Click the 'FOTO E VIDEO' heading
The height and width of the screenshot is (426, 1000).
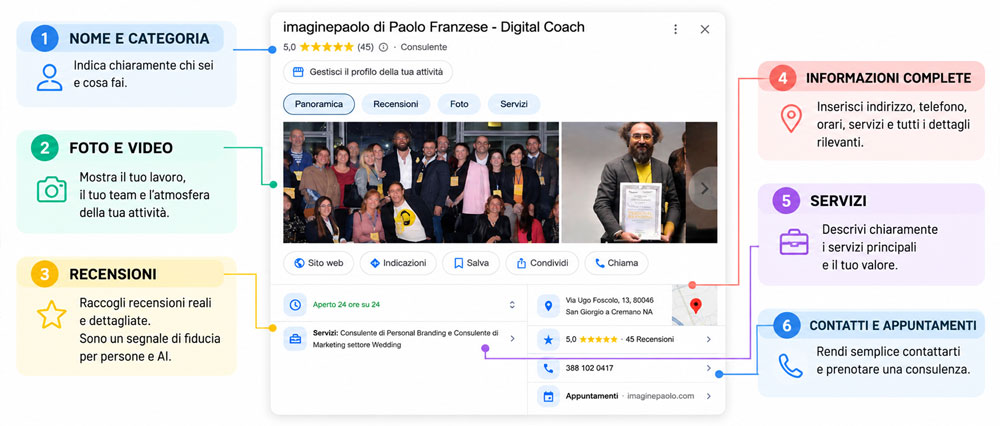(121, 149)
